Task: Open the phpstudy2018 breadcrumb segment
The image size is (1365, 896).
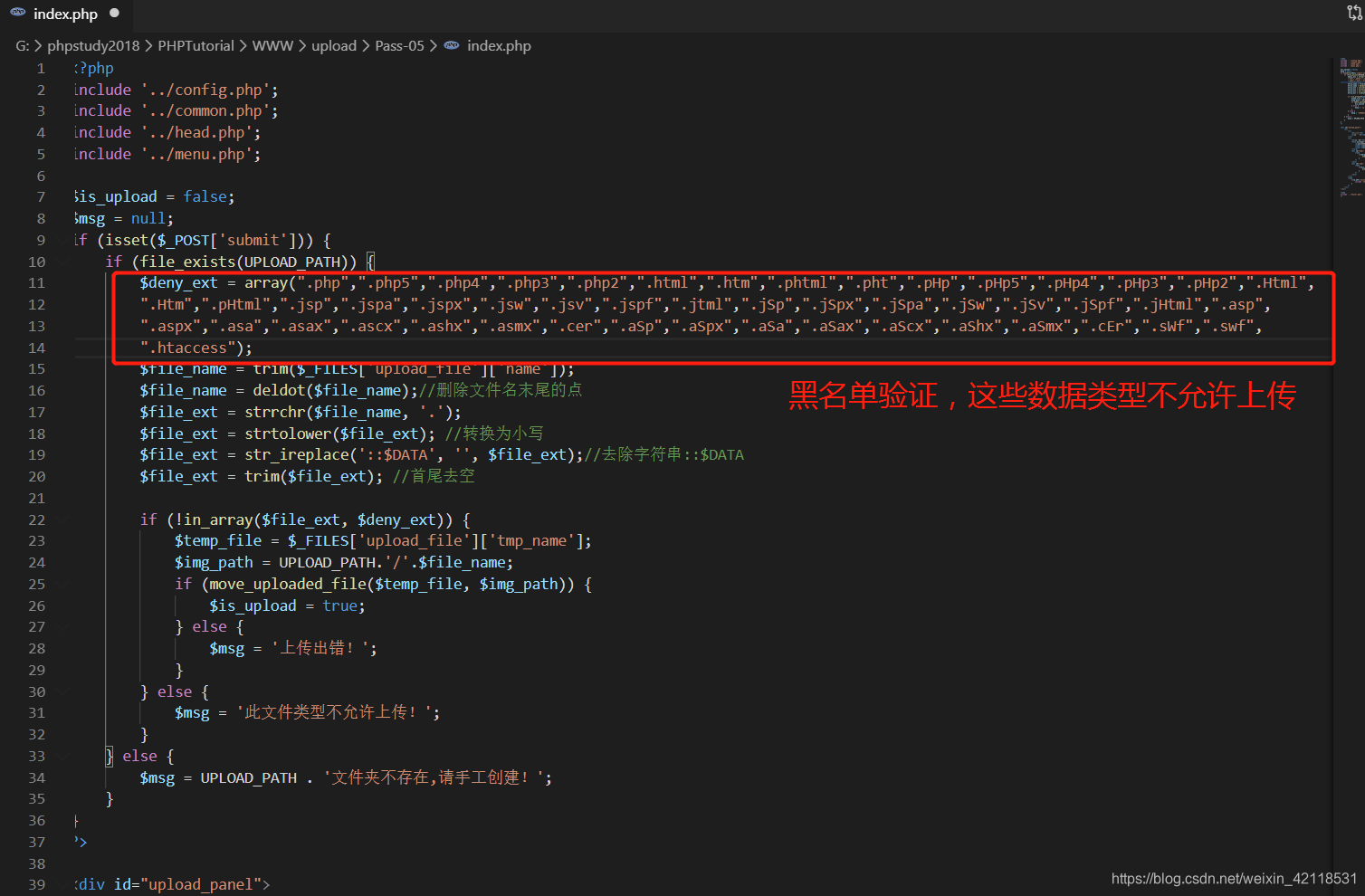Action: click(x=93, y=45)
